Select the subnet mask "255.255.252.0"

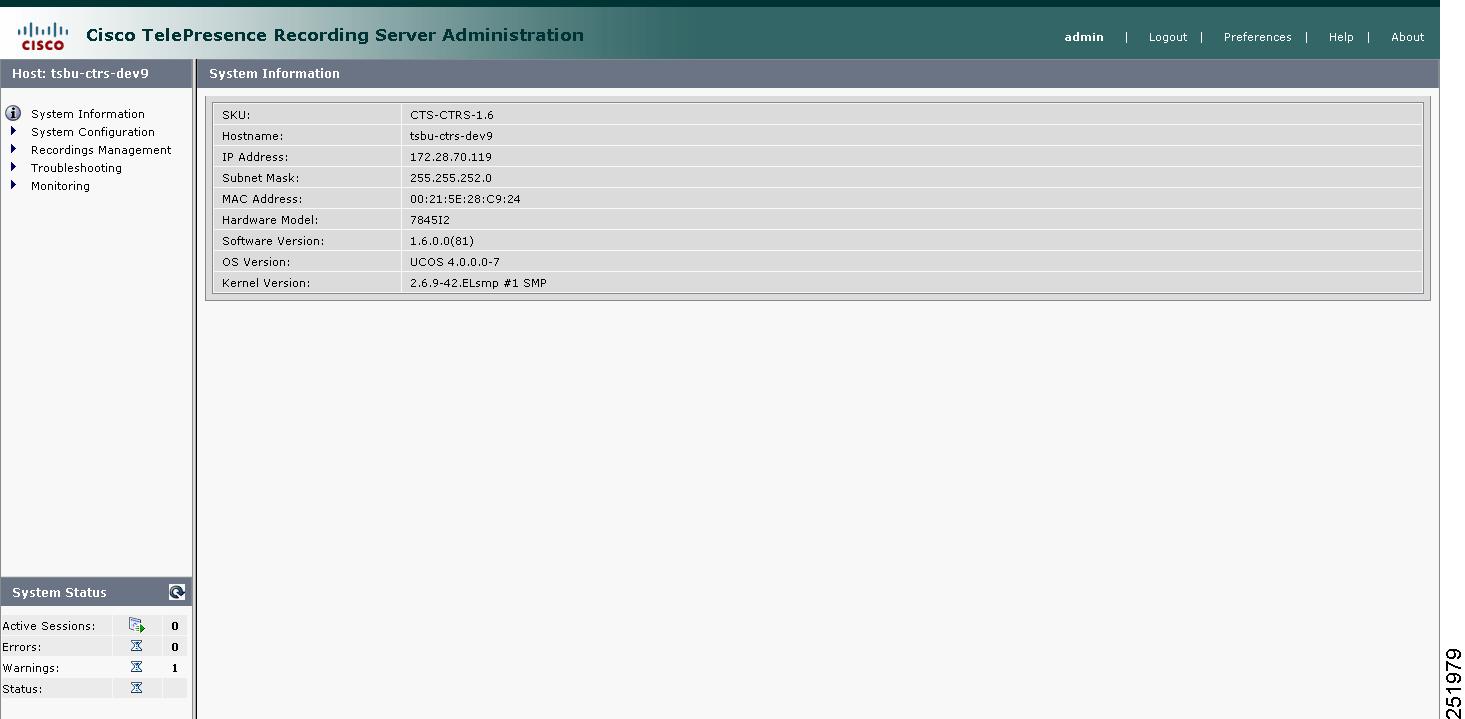point(451,178)
